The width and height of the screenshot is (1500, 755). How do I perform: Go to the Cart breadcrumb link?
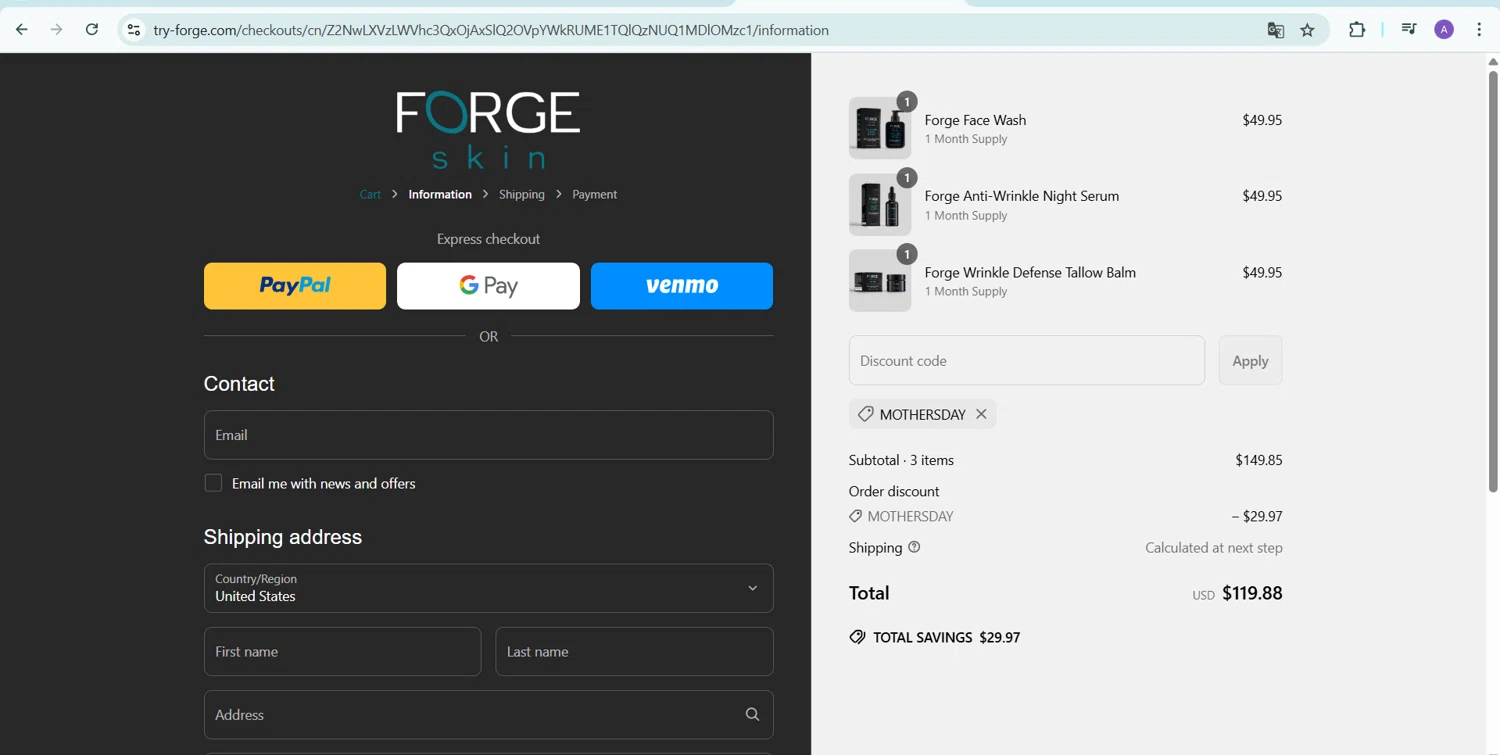click(x=370, y=194)
